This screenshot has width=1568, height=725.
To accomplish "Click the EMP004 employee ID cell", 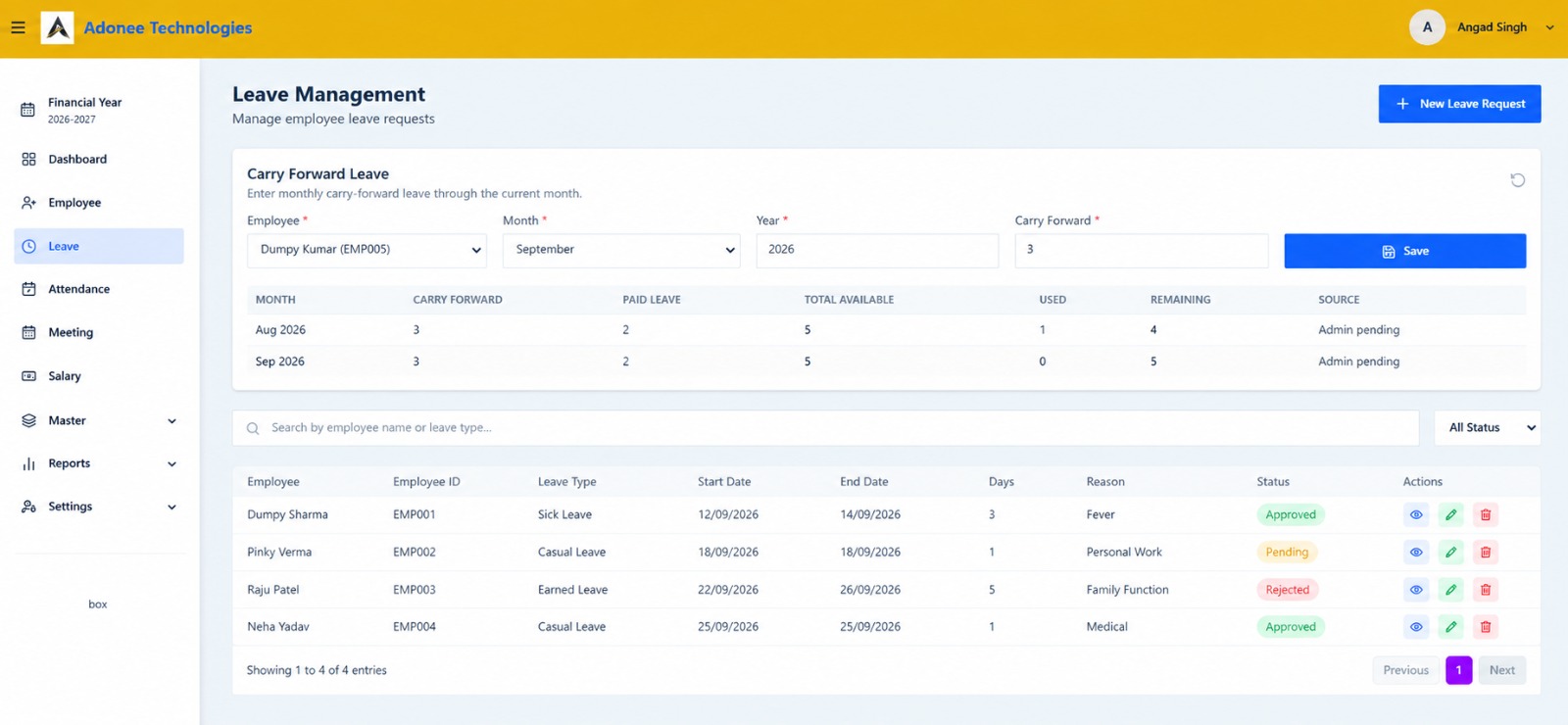I will point(415,627).
